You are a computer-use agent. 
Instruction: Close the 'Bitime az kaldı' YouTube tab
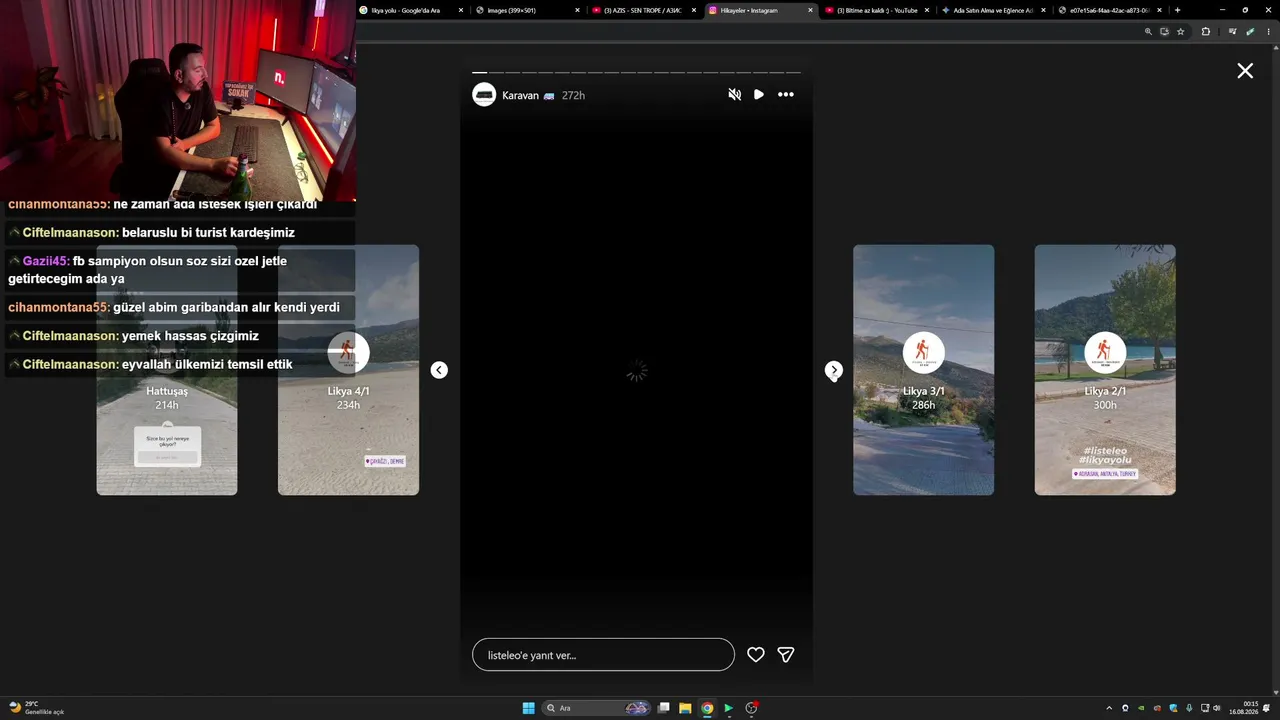pyautogui.click(x=927, y=10)
